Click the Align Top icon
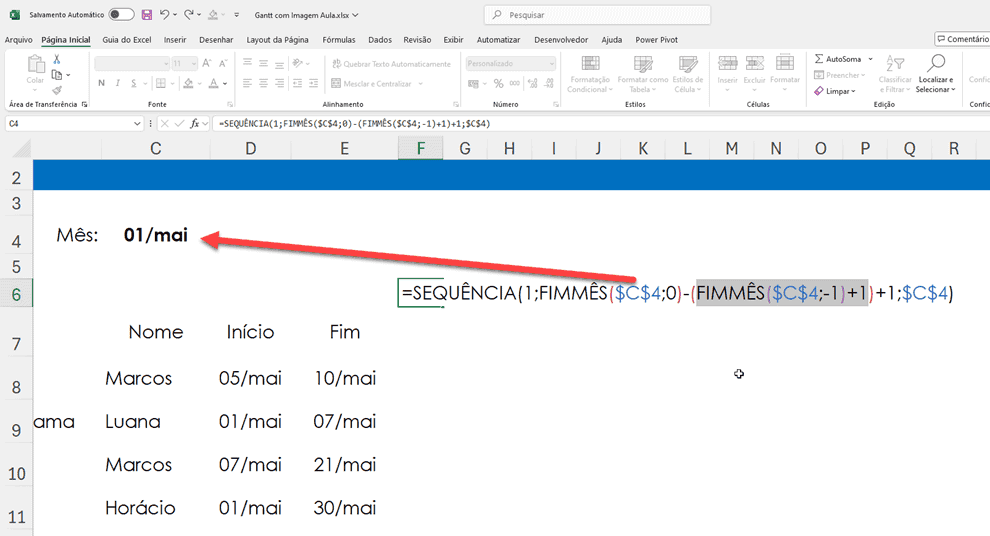This screenshot has width=990, height=536. click(248, 63)
